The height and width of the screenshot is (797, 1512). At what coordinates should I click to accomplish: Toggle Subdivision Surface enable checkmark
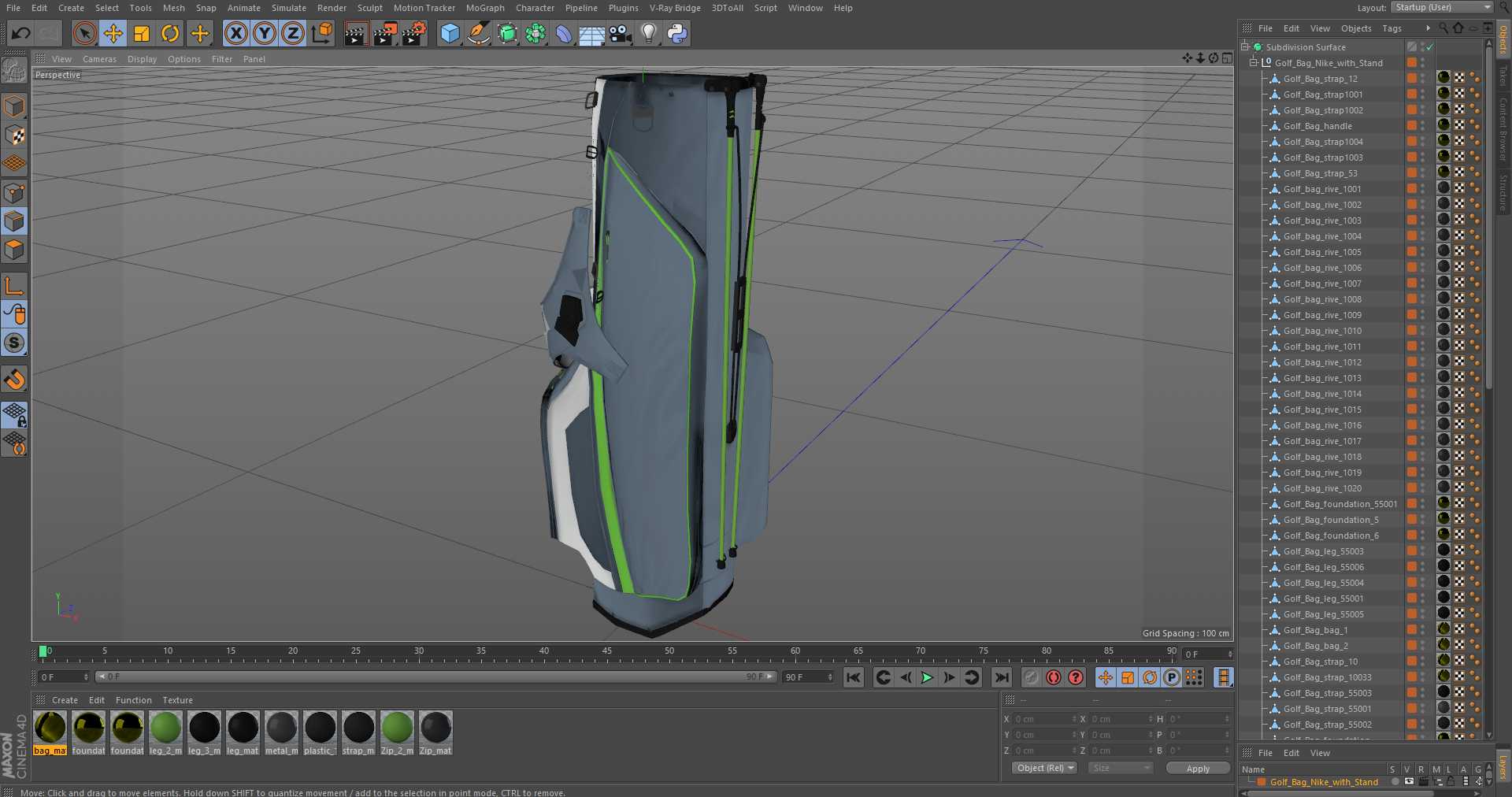click(1430, 47)
